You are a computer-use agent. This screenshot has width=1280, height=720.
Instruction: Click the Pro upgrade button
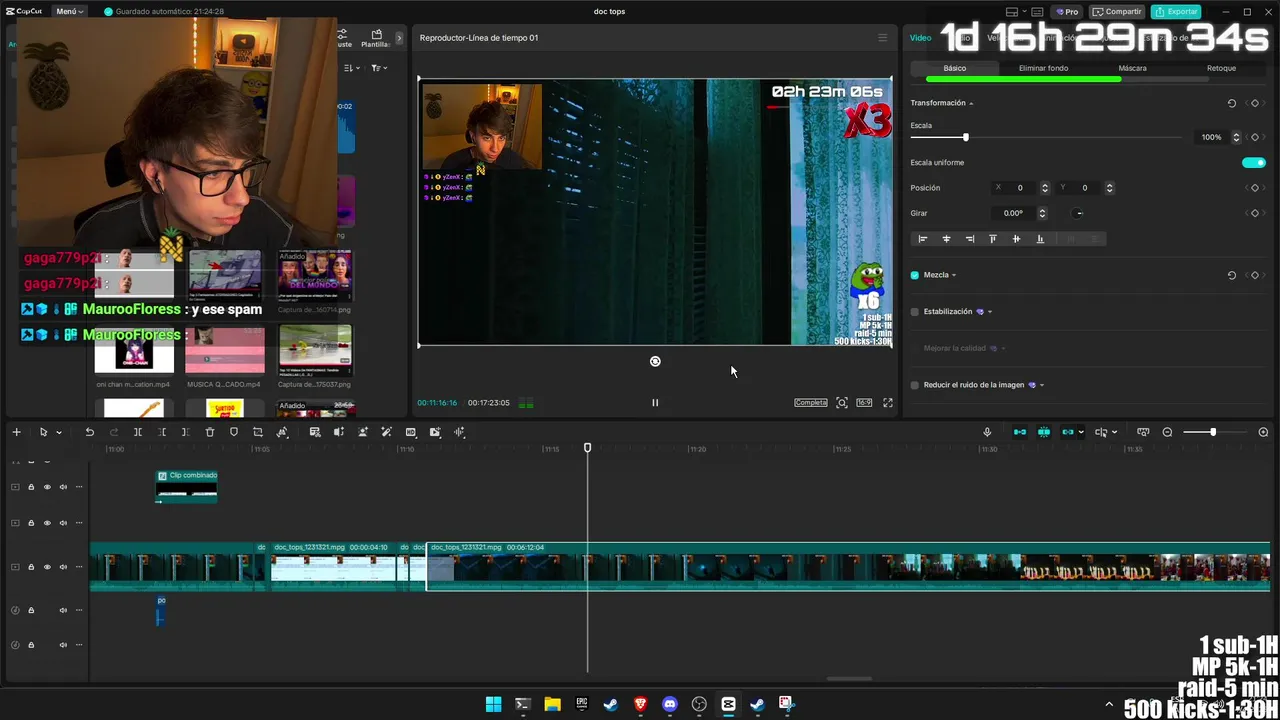[x=1066, y=12]
